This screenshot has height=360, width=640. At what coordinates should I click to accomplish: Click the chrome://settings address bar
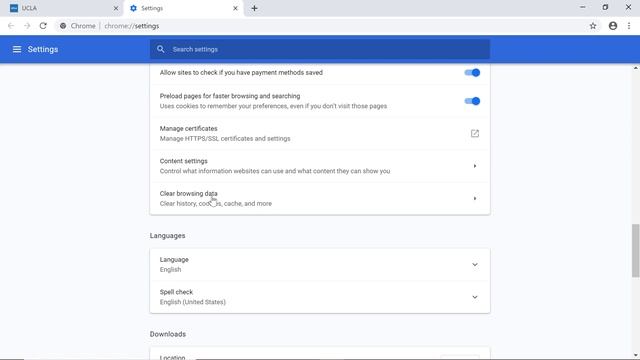click(320, 26)
